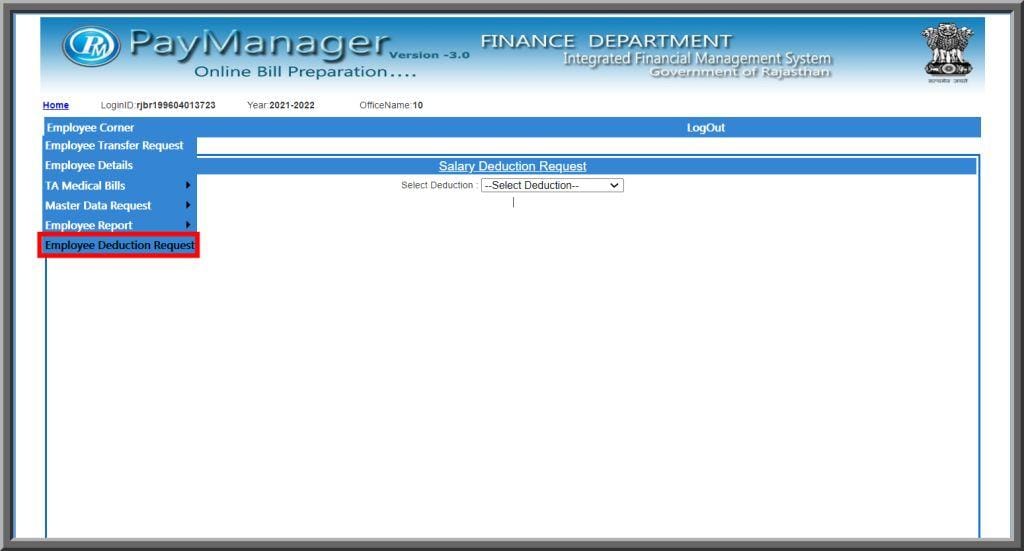Expand the Employee Report submenu arrow

pyautogui.click(x=188, y=225)
